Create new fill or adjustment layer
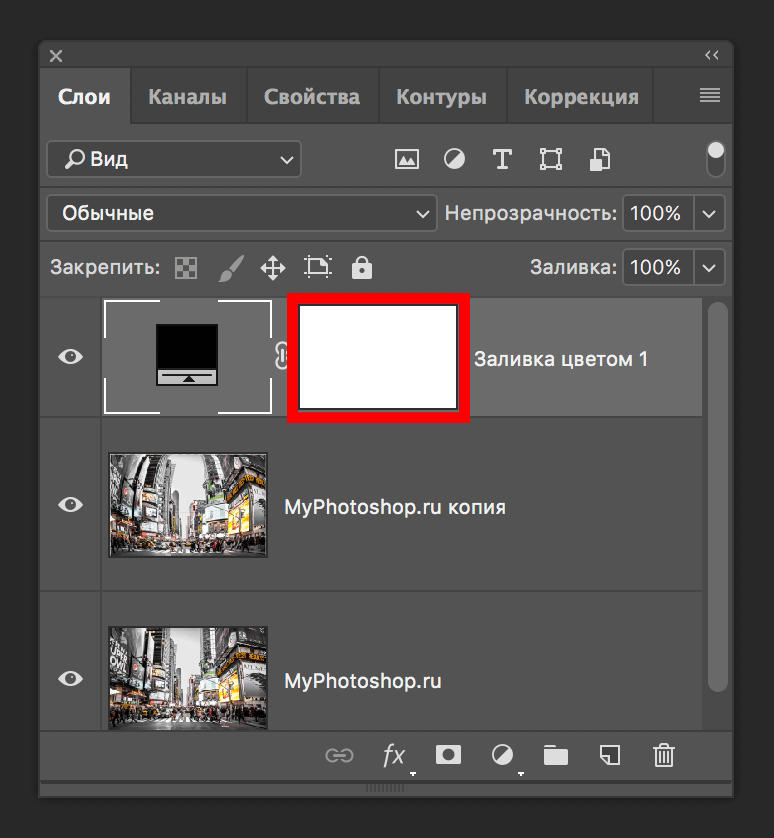The height and width of the screenshot is (838, 774). coord(502,755)
